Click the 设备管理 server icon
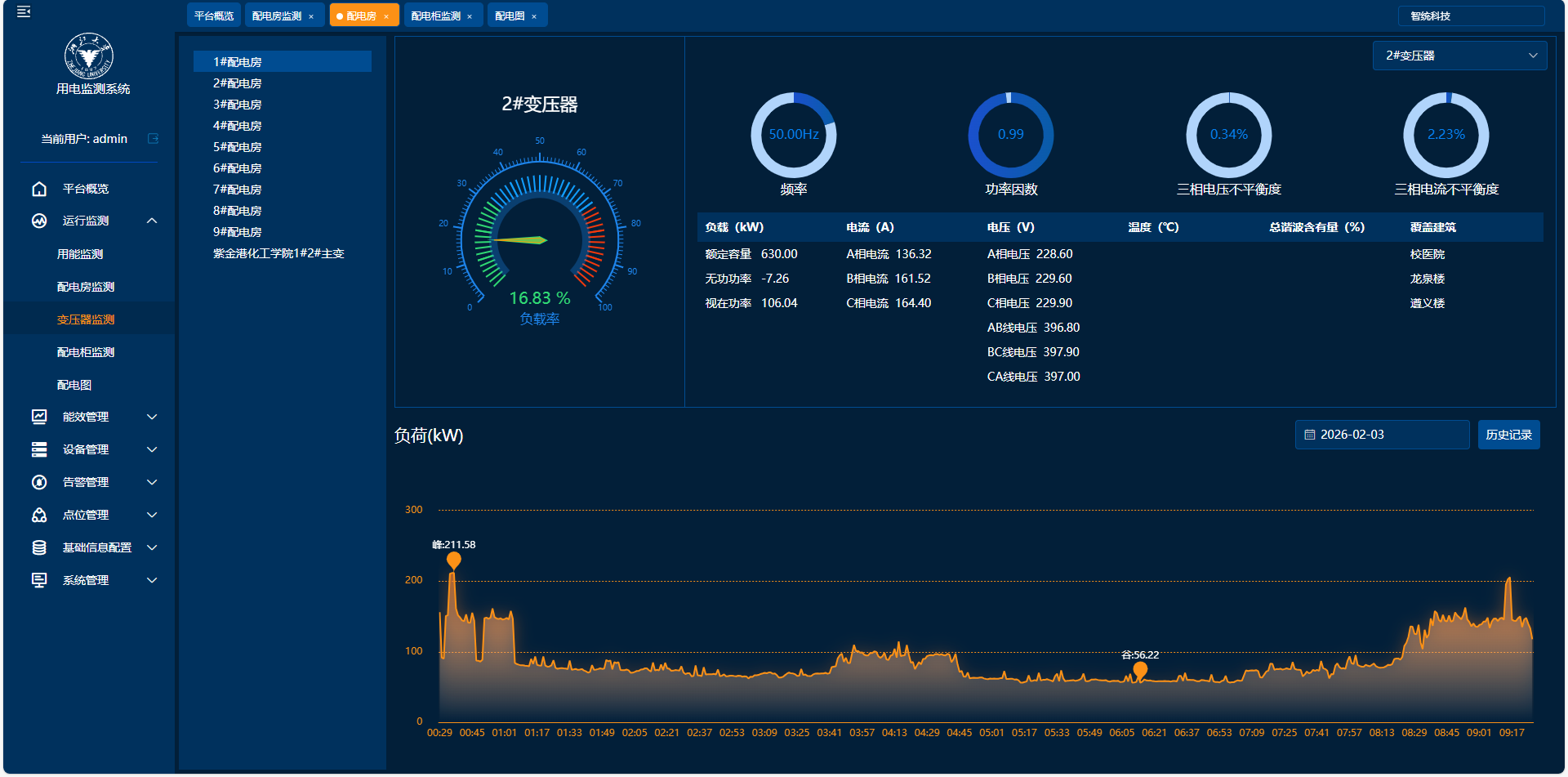 pyautogui.click(x=39, y=449)
